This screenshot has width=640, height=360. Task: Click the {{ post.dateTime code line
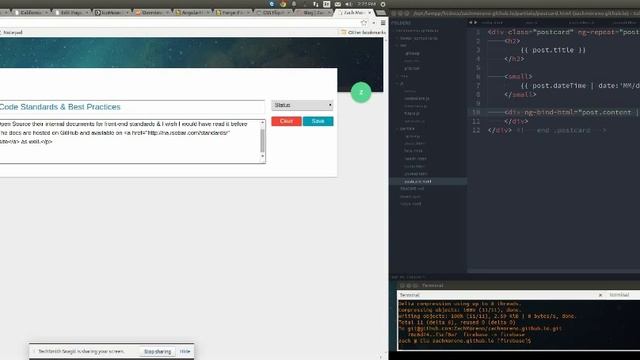pos(580,86)
